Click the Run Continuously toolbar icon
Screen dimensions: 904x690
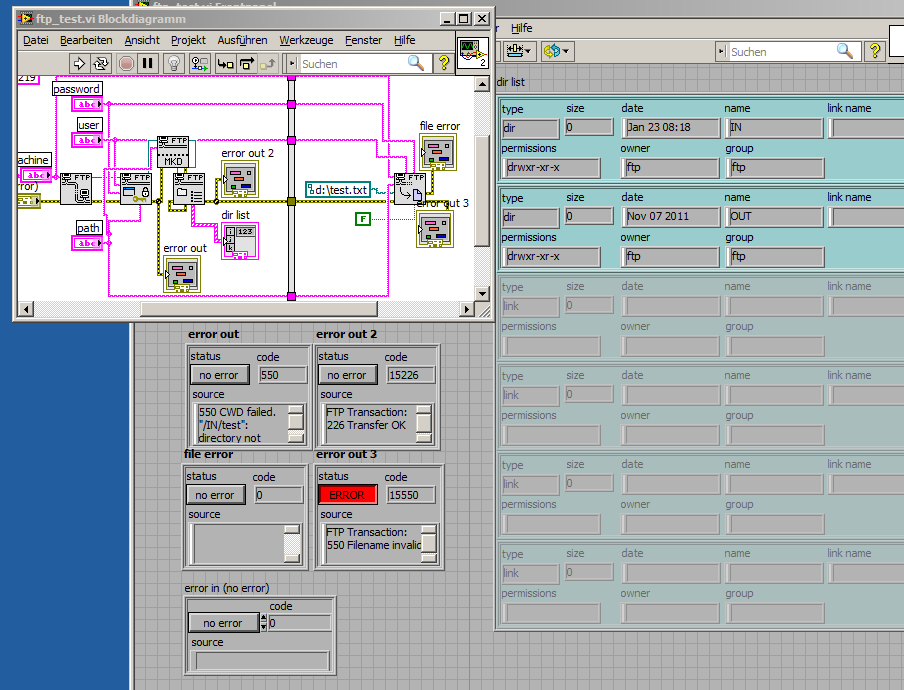(x=101, y=63)
